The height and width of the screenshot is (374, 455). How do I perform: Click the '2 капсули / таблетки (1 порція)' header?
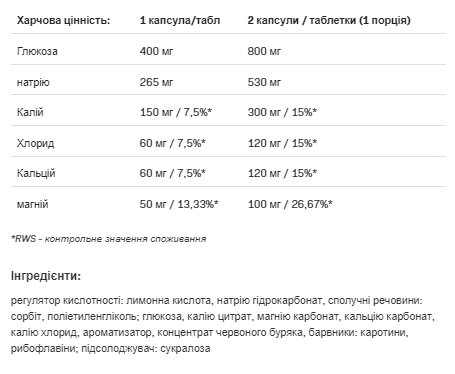pos(329,20)
